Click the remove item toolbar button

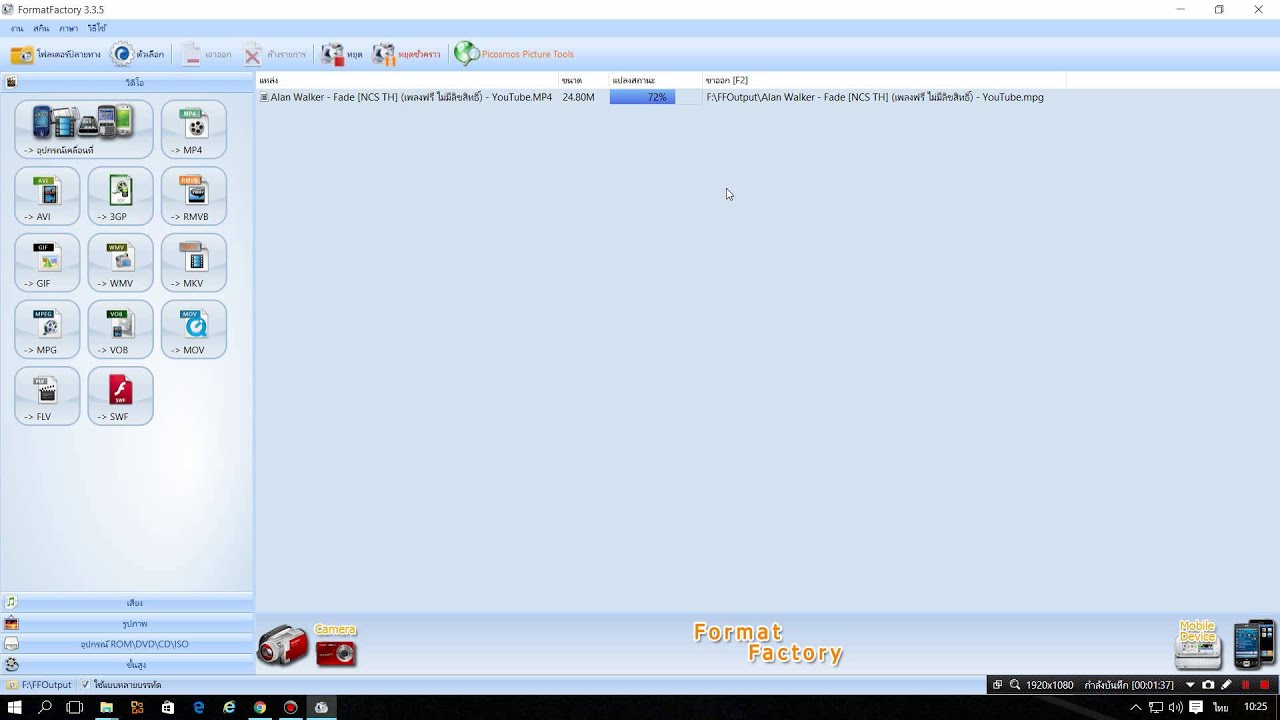(206, 54)
